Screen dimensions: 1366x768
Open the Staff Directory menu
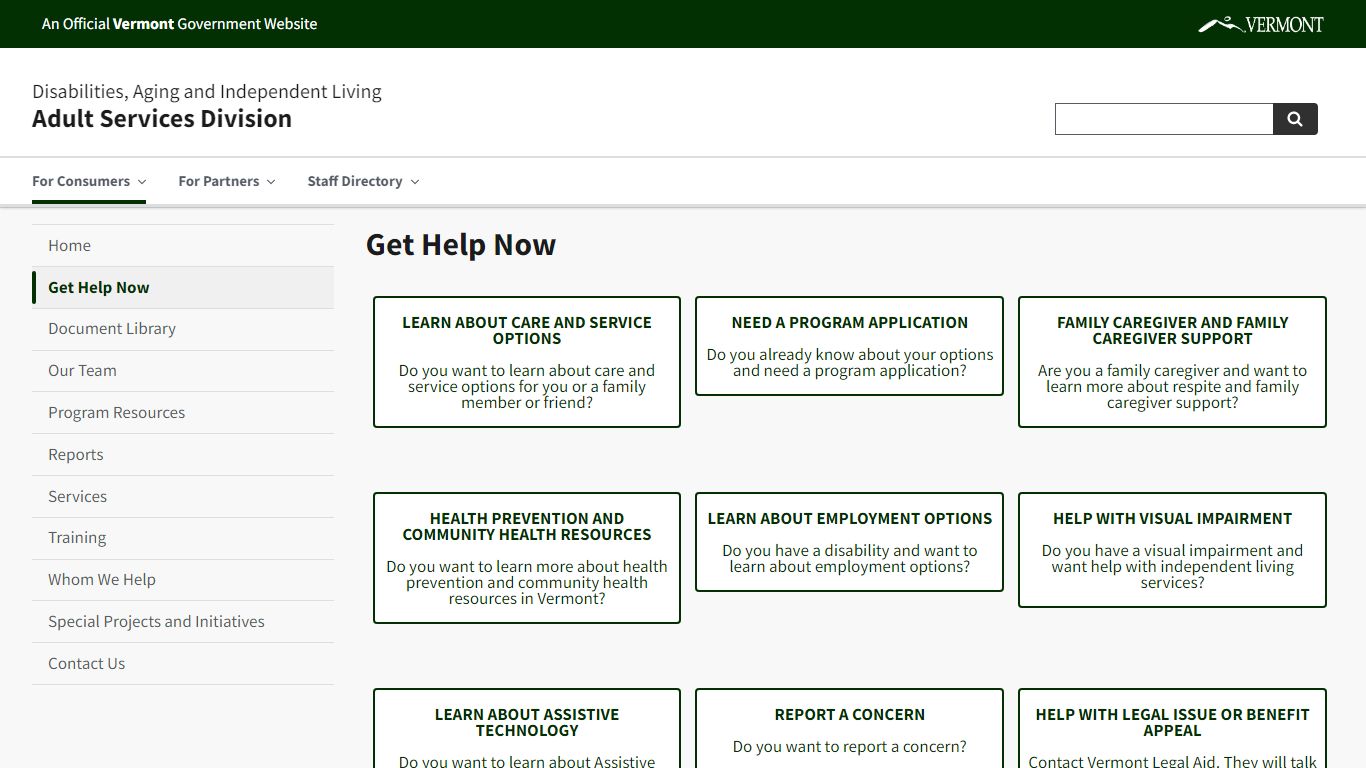point(363,181)
